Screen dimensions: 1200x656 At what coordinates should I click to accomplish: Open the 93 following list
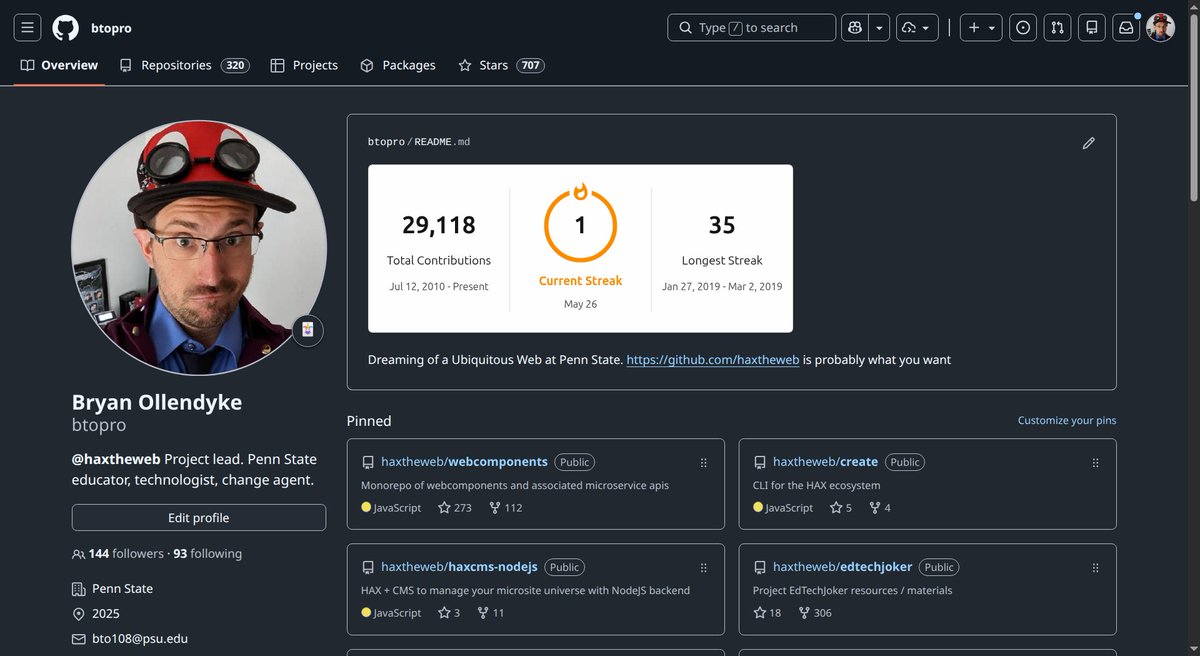coord(208,554)
